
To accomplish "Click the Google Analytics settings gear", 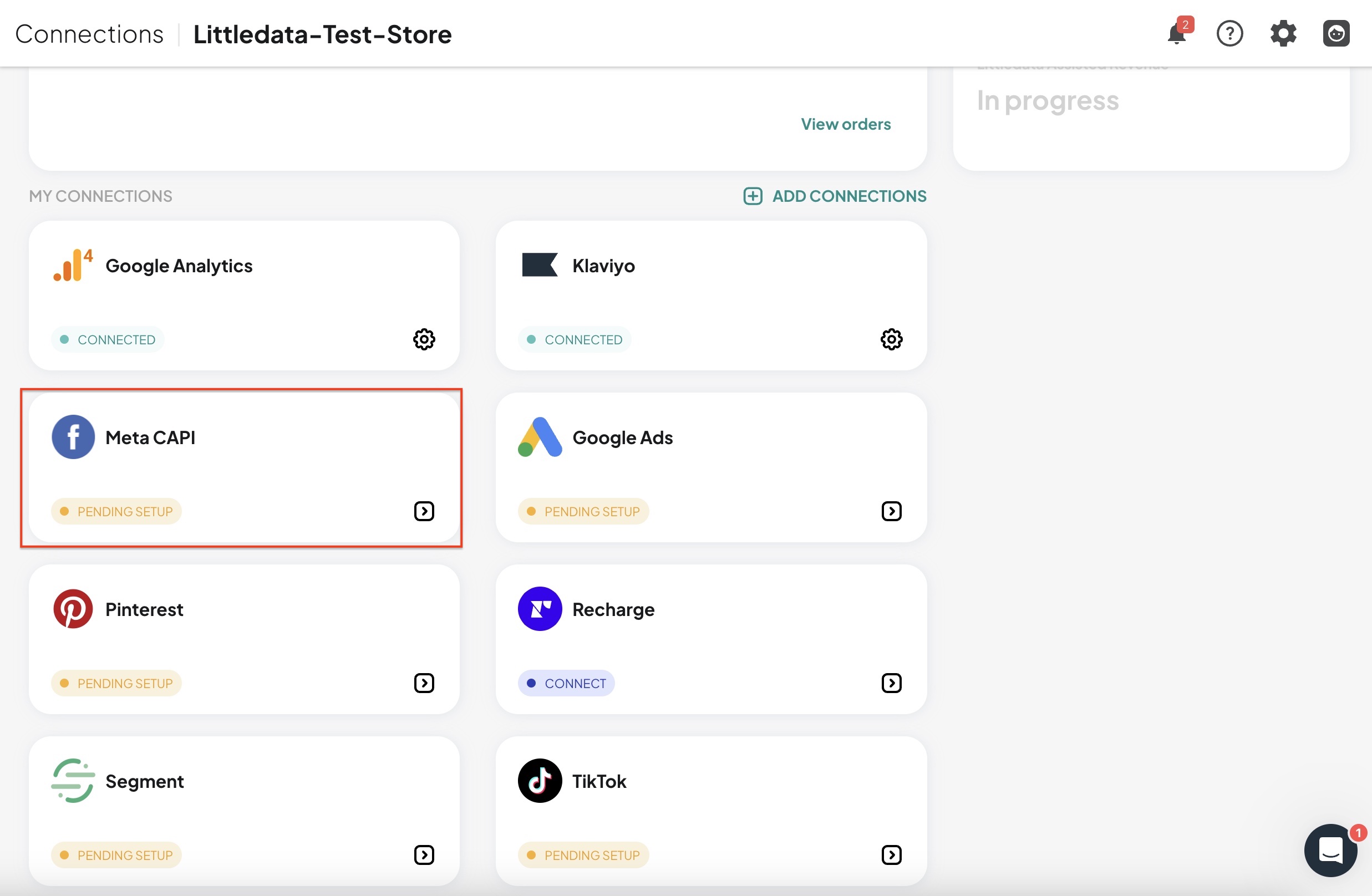I will (424, 339).
